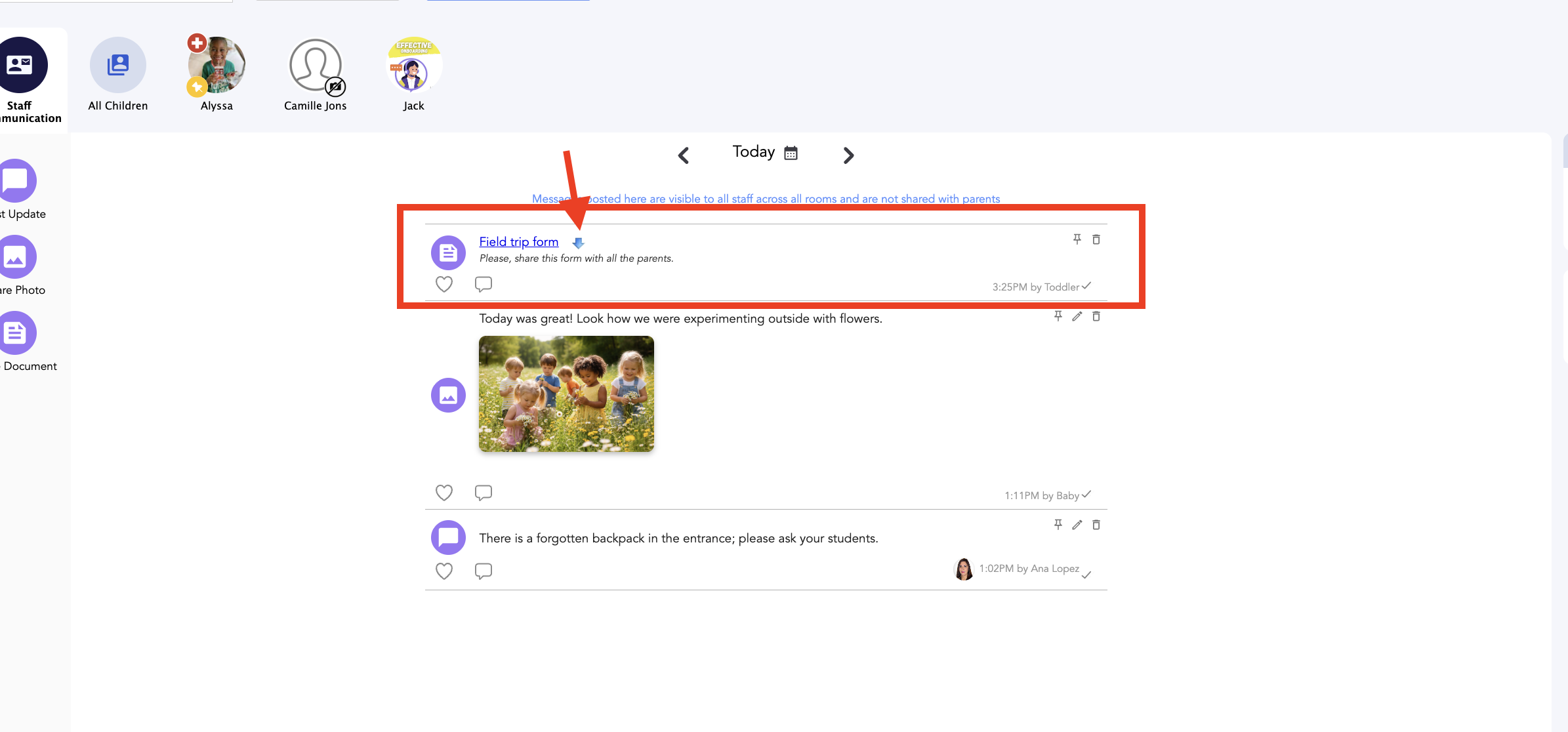Like the forgotten backpack message
Image resolution: width=1568 pixels, height=732 pixels.
click(444, 571)
